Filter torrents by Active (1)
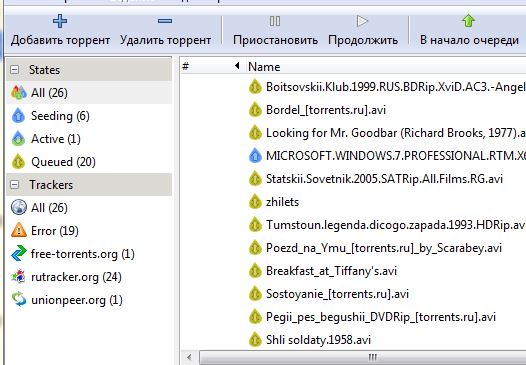This screenshot has width=526, height=365. [x=89, y=139]
